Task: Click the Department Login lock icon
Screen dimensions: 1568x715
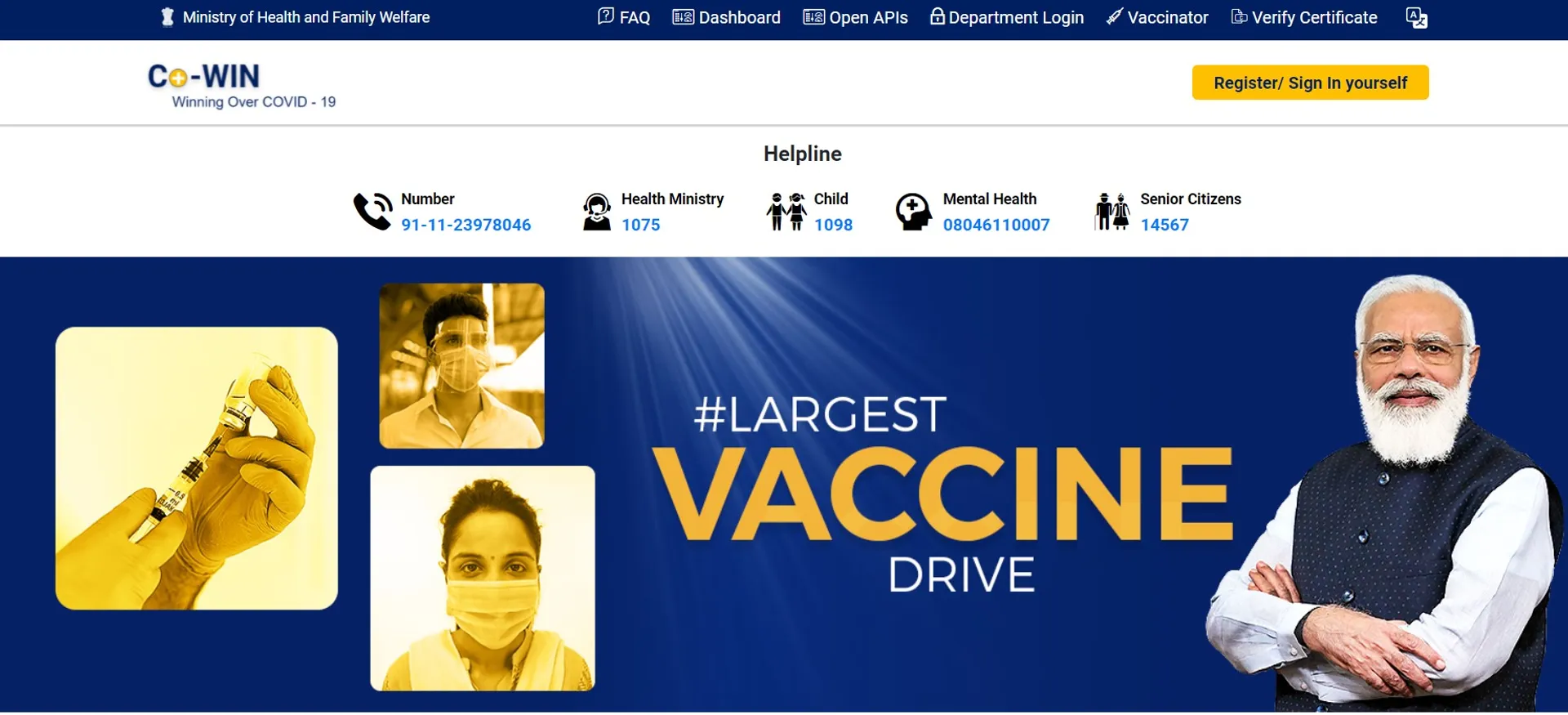Action: tap(938, 16)
